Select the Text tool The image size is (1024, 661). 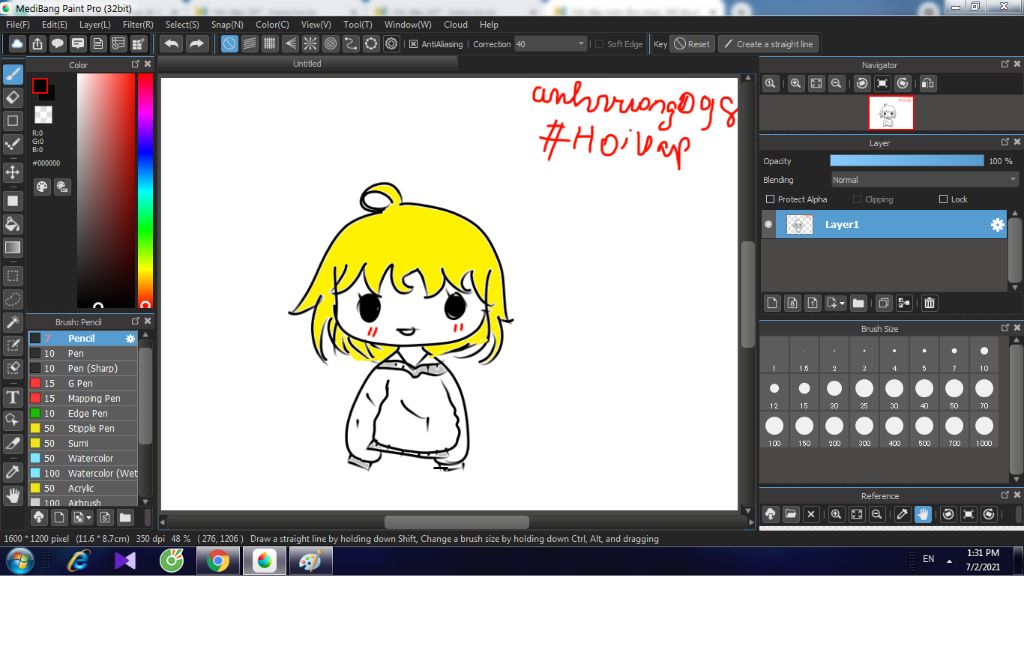(x=12, y=396)
